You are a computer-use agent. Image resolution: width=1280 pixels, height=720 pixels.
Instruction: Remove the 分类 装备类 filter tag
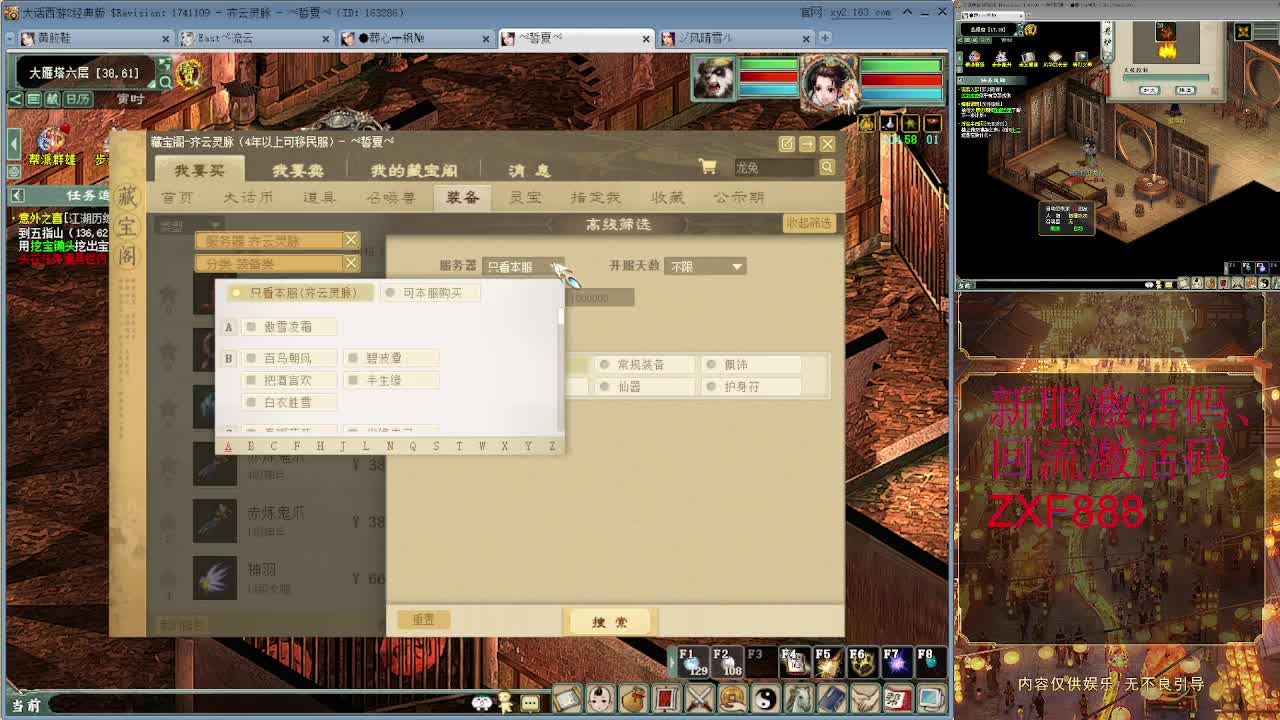[x=351, y=263]
